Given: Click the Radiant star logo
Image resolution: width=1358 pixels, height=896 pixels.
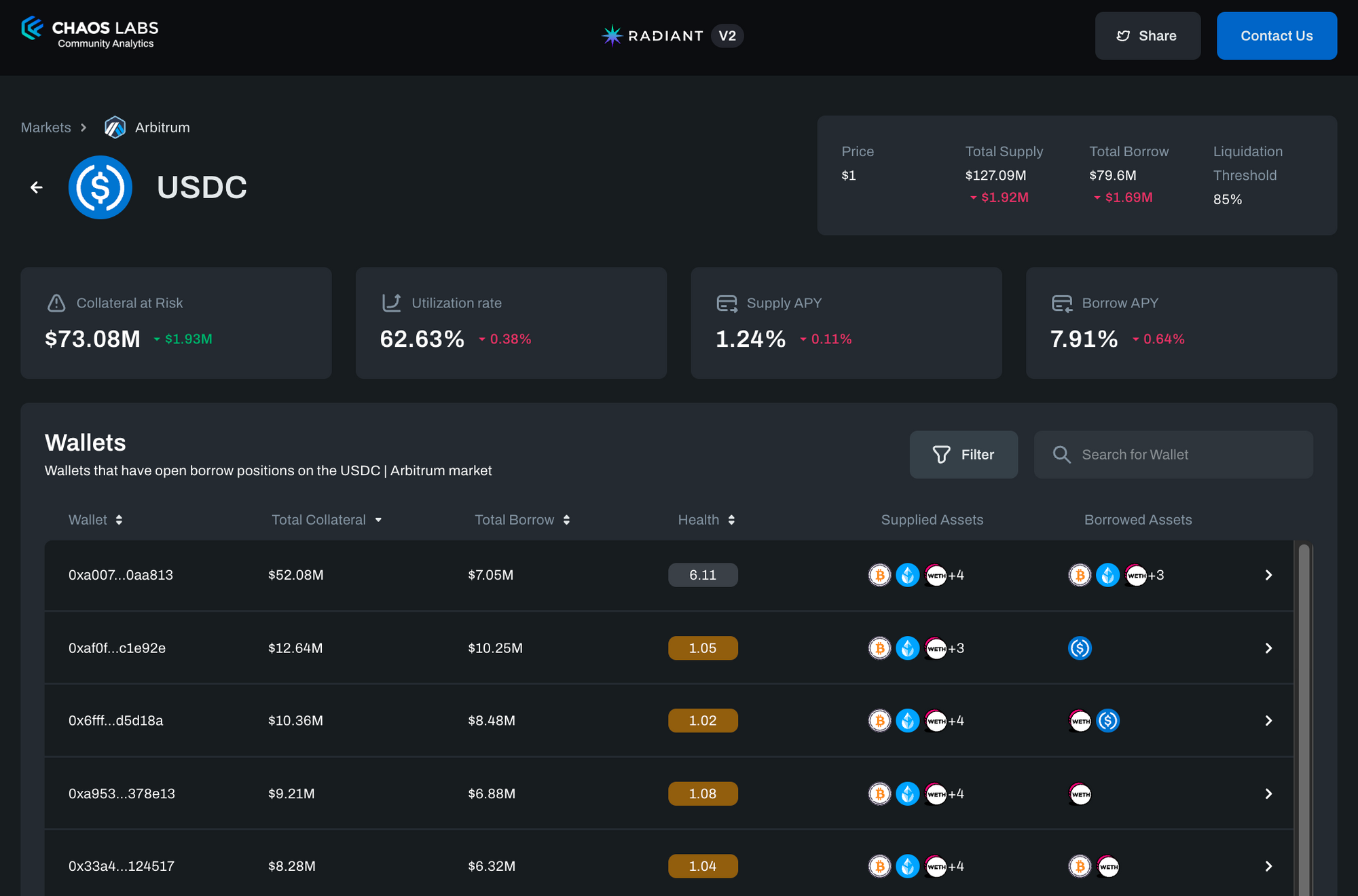Looking at the screenshot, I should tap(612, 35).
